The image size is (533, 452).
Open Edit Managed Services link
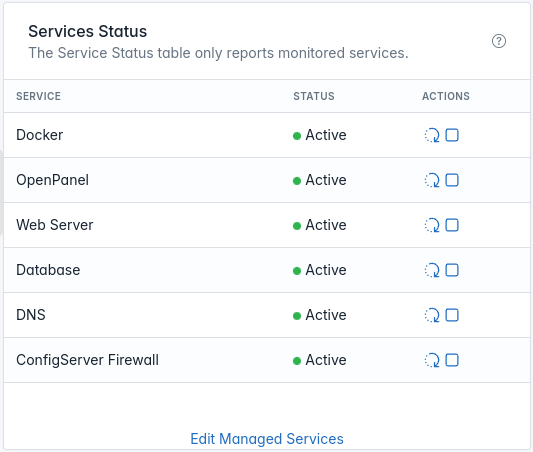[x=267, y=439]
